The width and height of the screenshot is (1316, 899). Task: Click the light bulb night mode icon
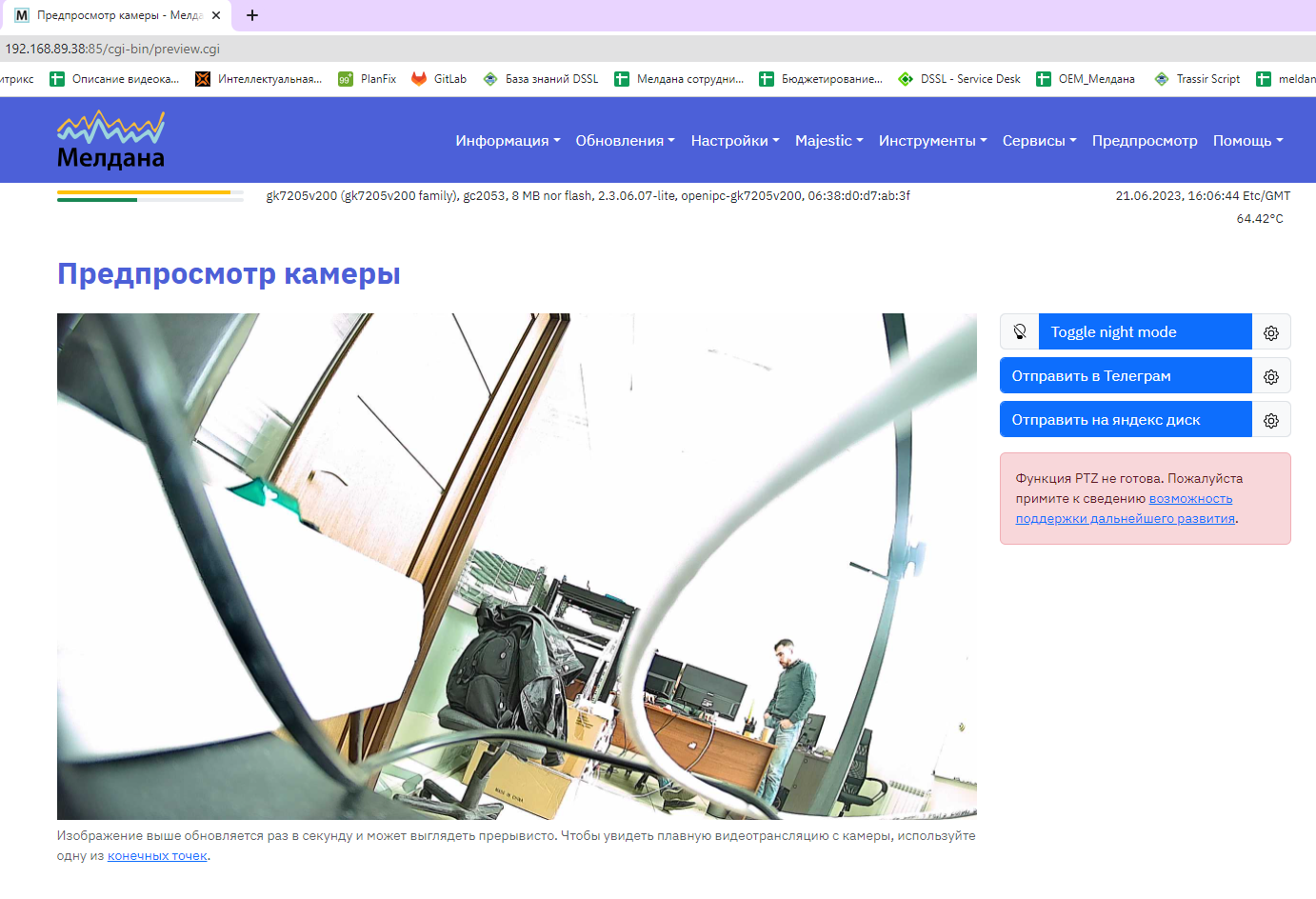1020,332
